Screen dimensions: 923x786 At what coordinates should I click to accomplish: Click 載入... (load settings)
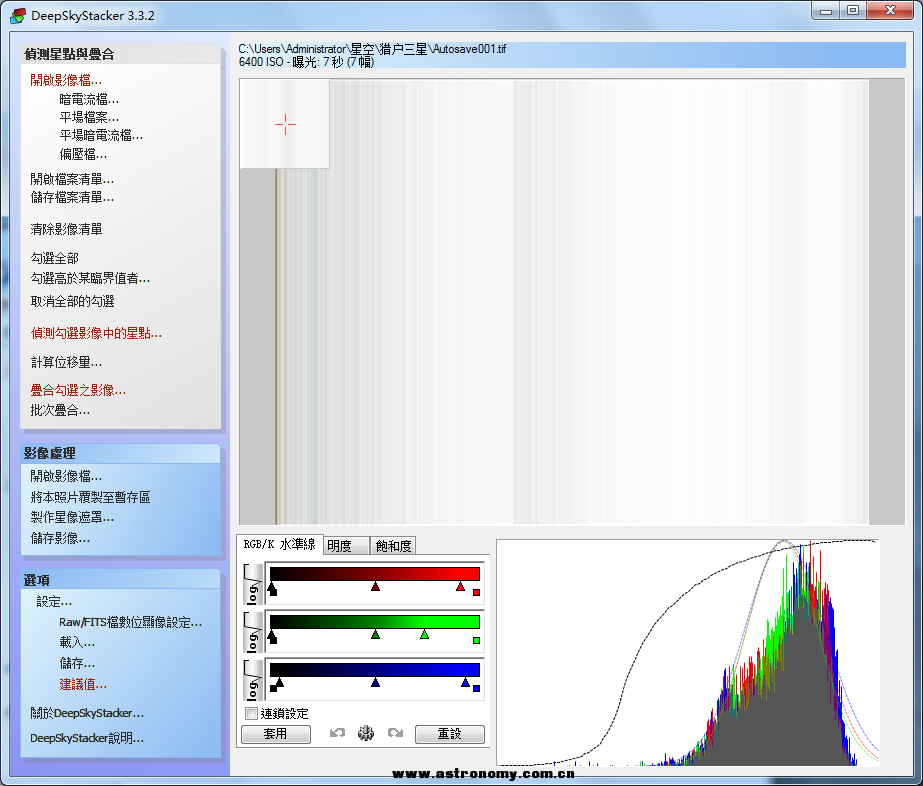77,642
